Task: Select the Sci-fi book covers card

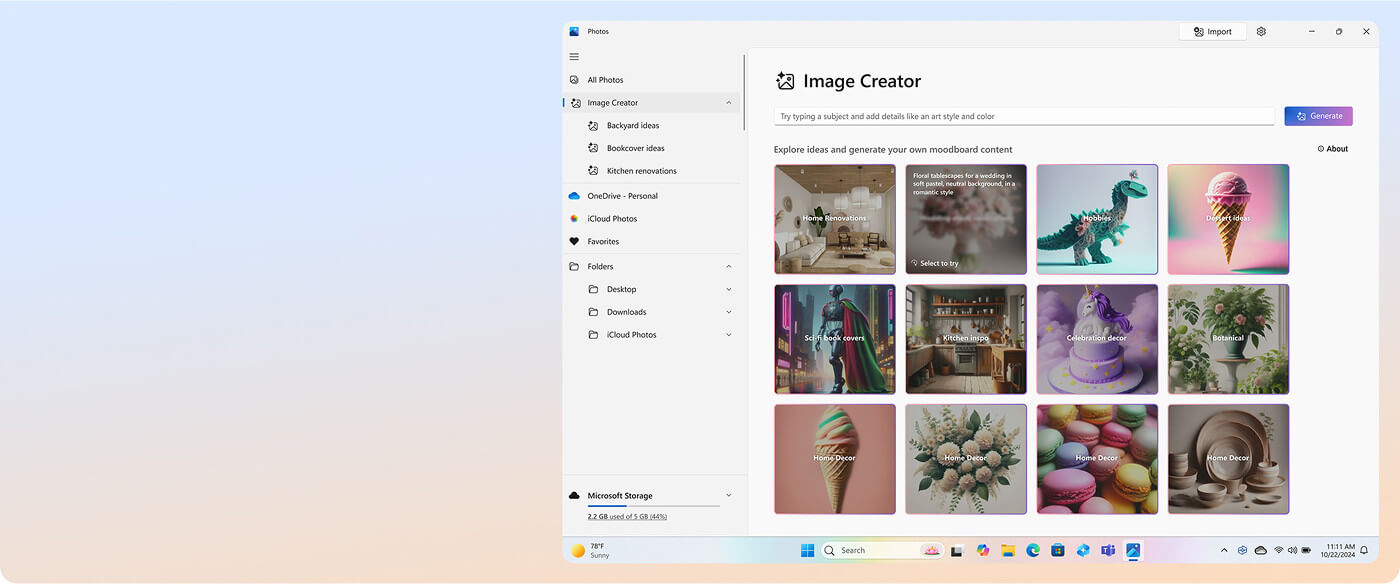Action: (x=834, y=339)
